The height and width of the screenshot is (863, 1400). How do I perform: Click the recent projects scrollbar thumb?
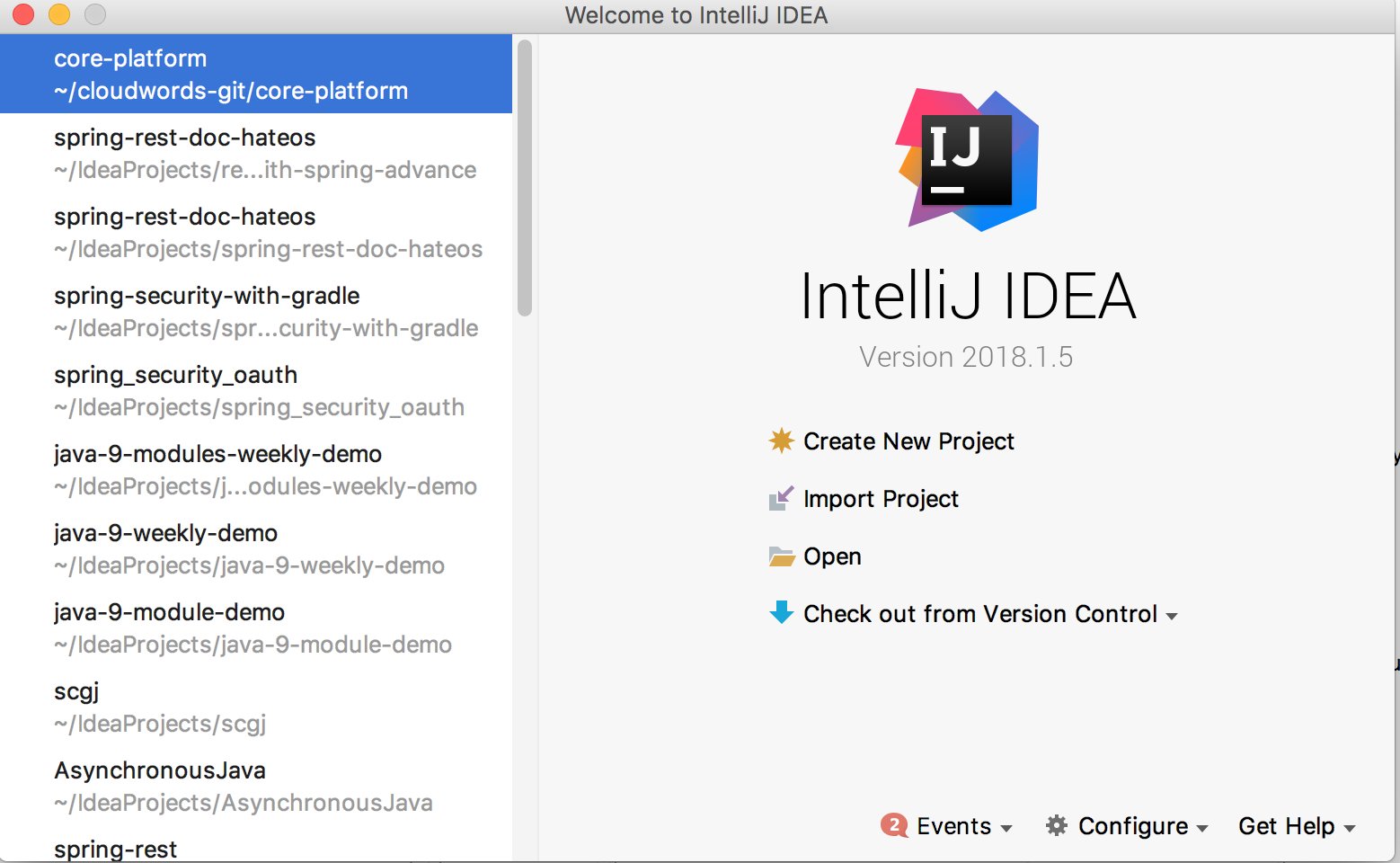525,178
